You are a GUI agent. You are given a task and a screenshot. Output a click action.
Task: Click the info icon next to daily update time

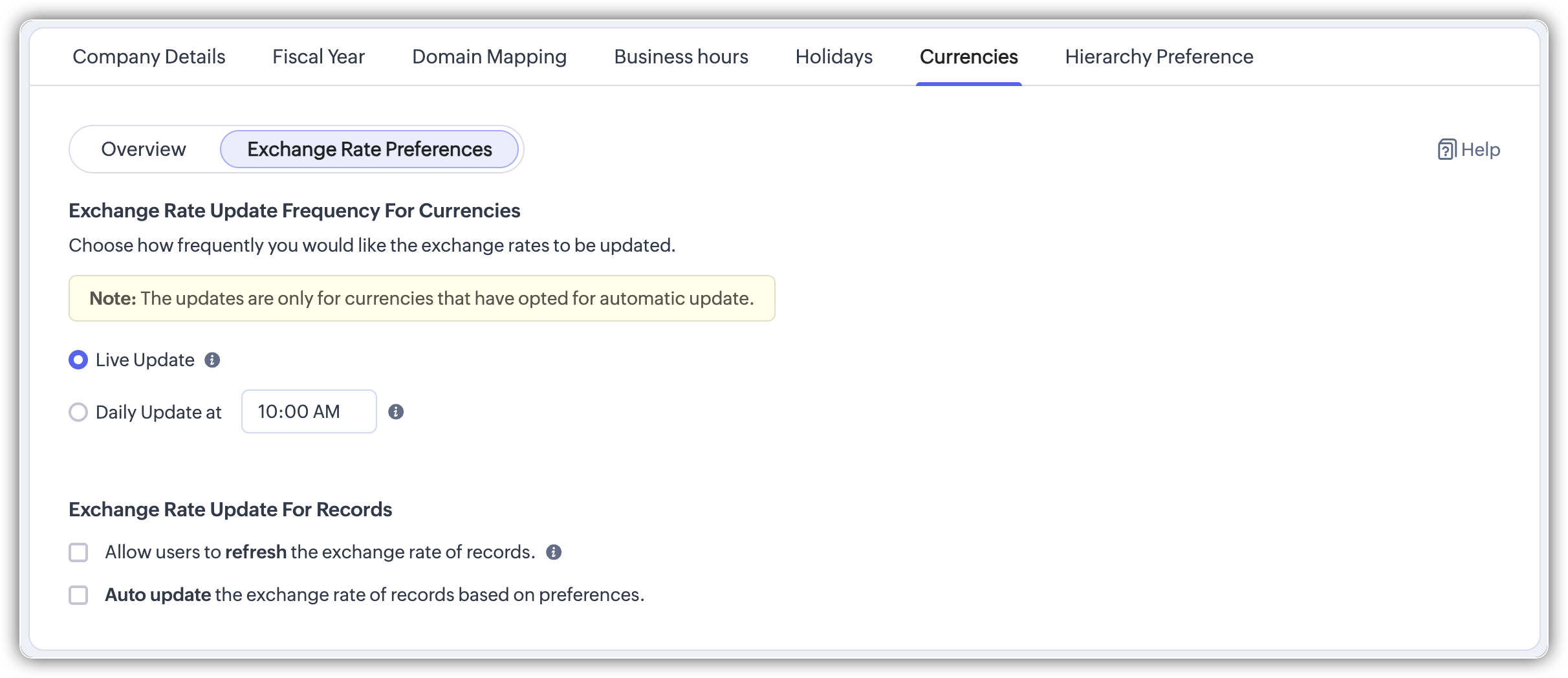pyautogui.click(x=396, y=411)
